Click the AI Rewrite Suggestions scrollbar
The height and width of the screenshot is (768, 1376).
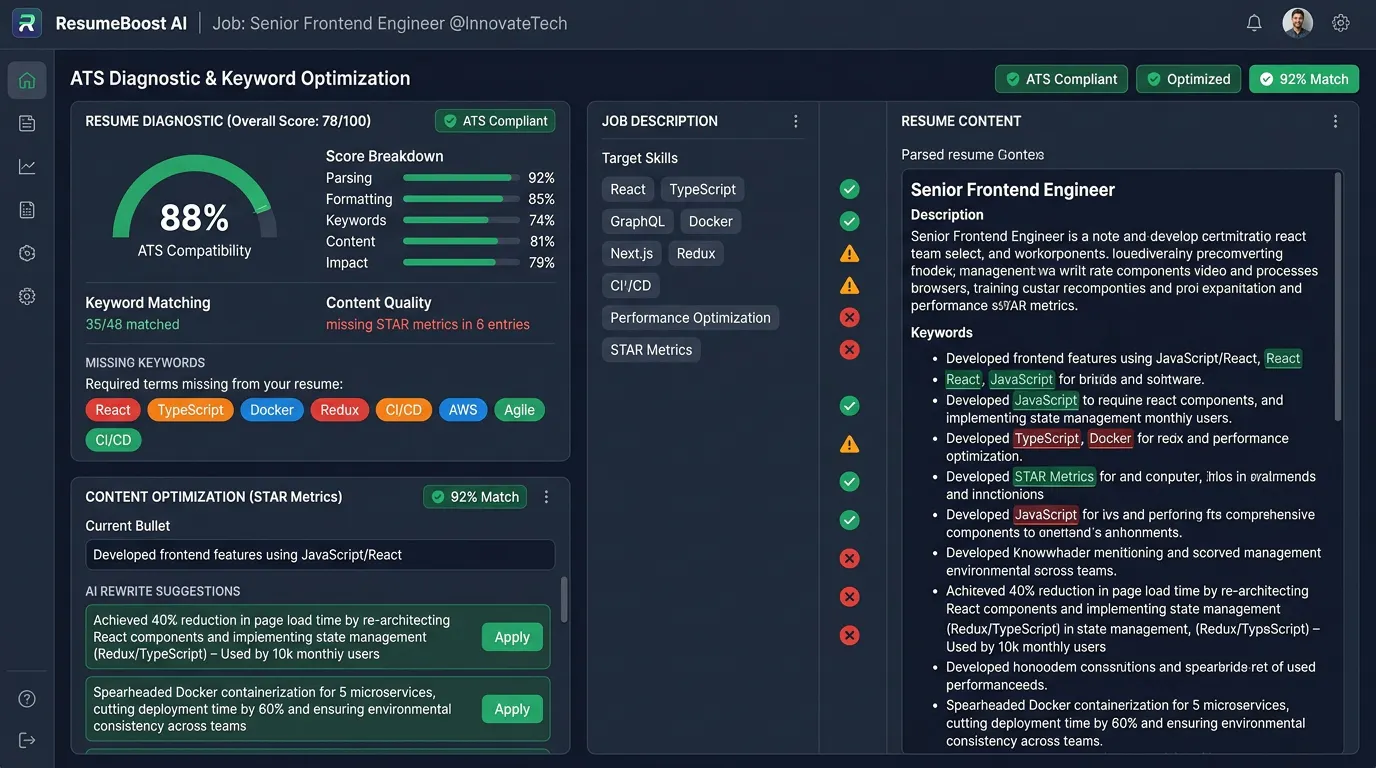564,598
